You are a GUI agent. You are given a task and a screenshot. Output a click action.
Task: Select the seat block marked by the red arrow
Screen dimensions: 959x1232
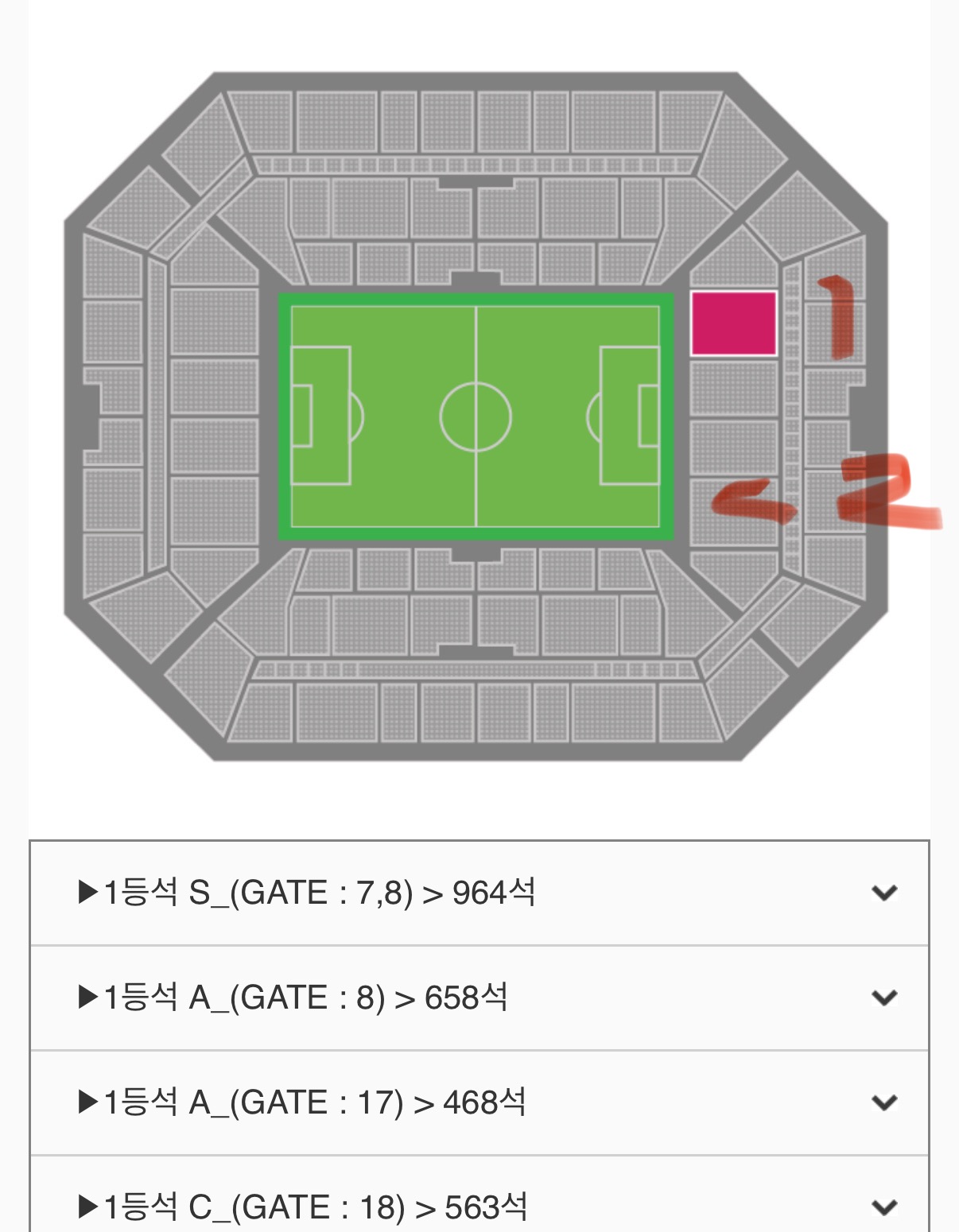coord(733,510)
